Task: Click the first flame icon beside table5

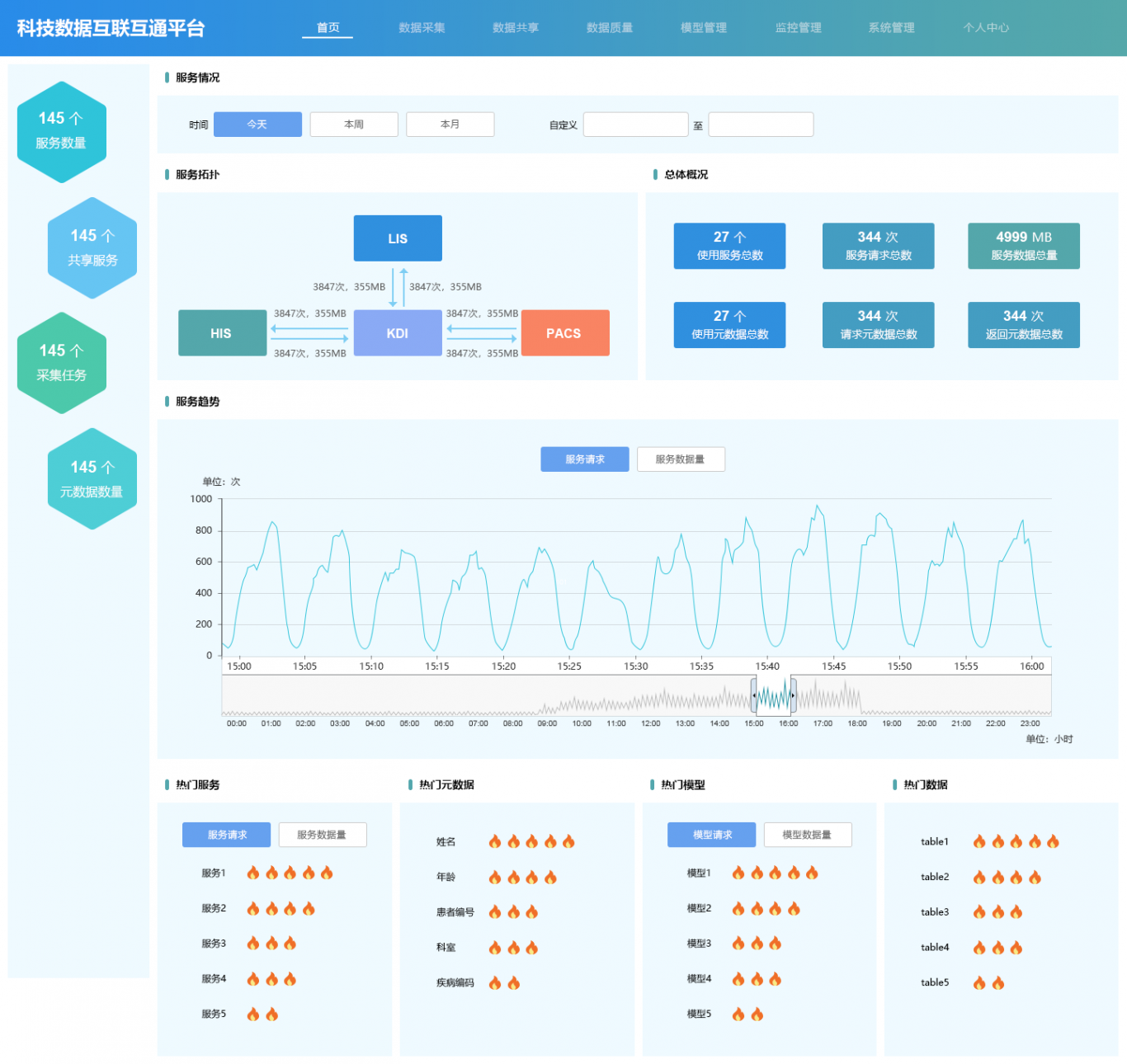Action: (979, 982)
